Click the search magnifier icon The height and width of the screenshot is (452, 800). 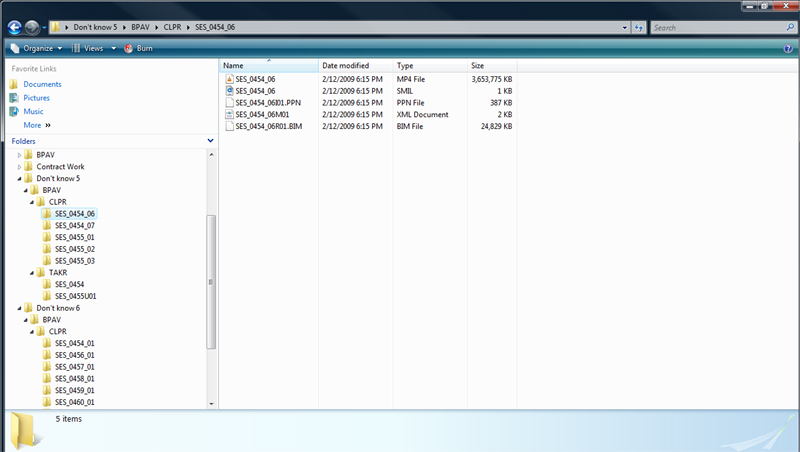pos(787,28)
